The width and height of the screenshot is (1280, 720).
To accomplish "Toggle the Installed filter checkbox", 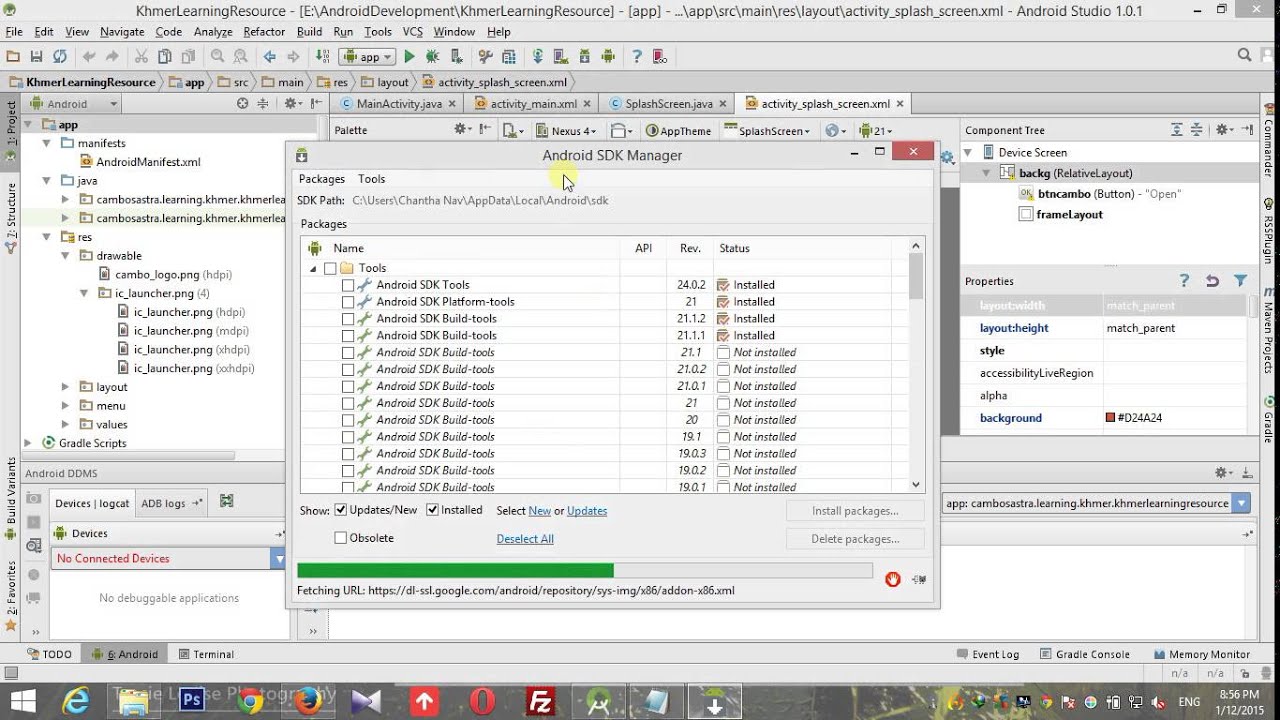I will click(433, 510).
